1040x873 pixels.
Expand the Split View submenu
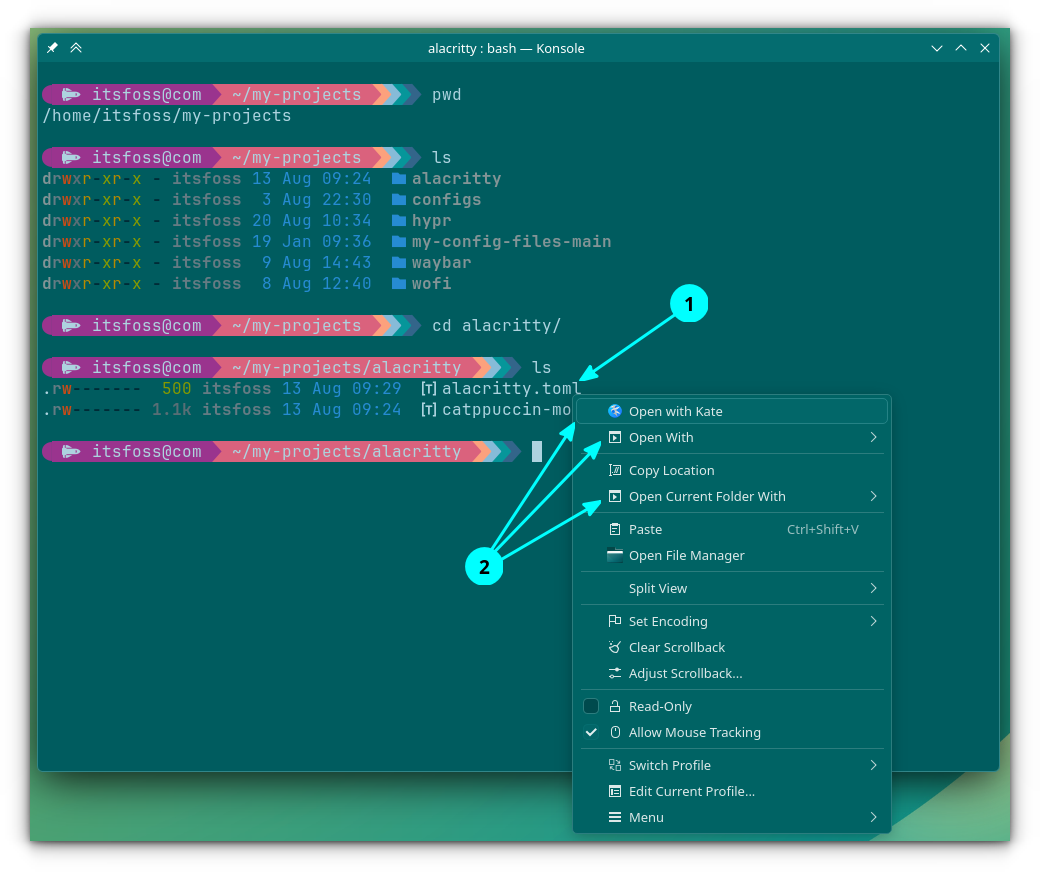[873, 588]
